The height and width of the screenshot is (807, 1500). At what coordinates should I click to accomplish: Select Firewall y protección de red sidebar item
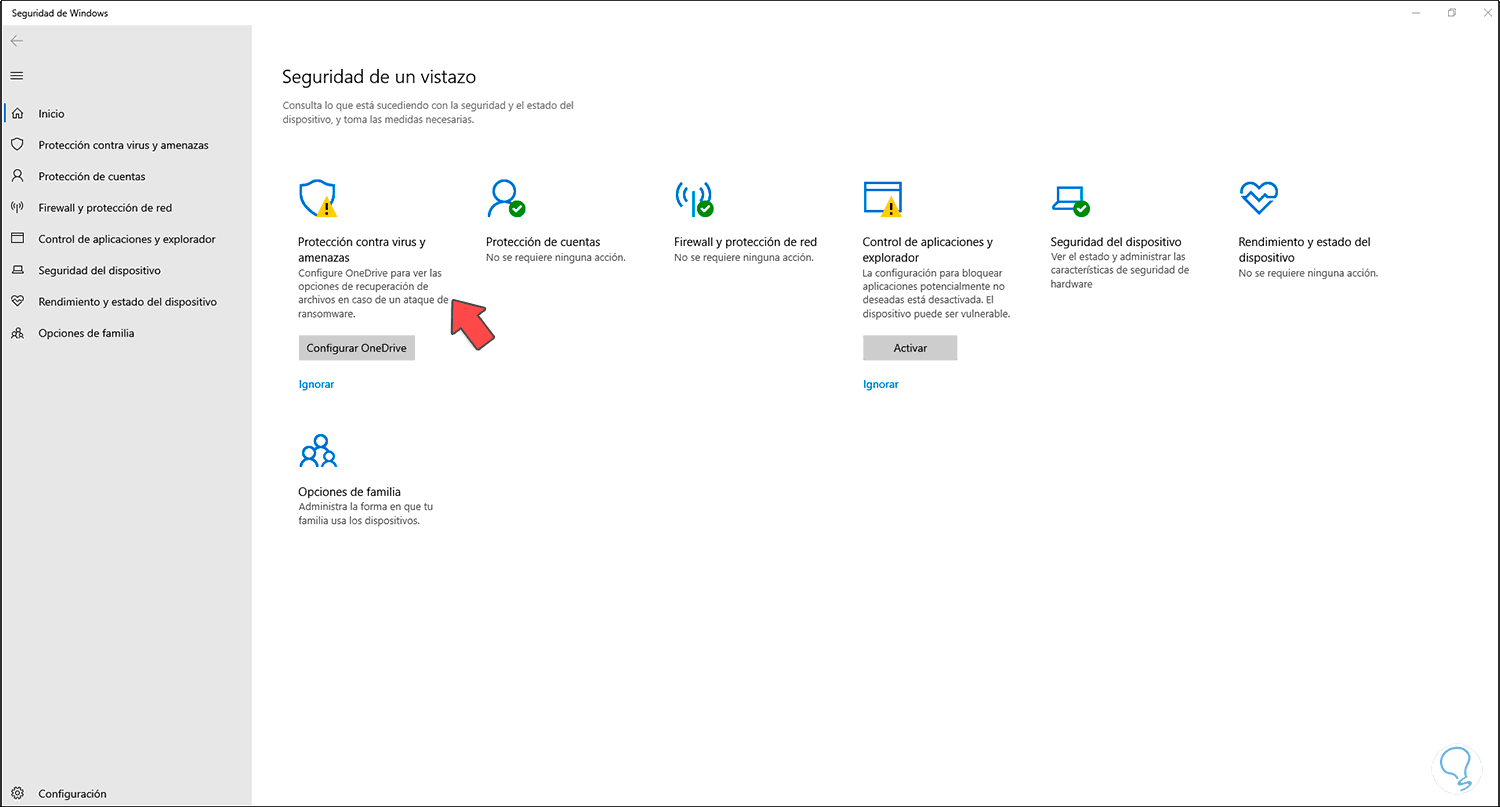click(105, 208)
